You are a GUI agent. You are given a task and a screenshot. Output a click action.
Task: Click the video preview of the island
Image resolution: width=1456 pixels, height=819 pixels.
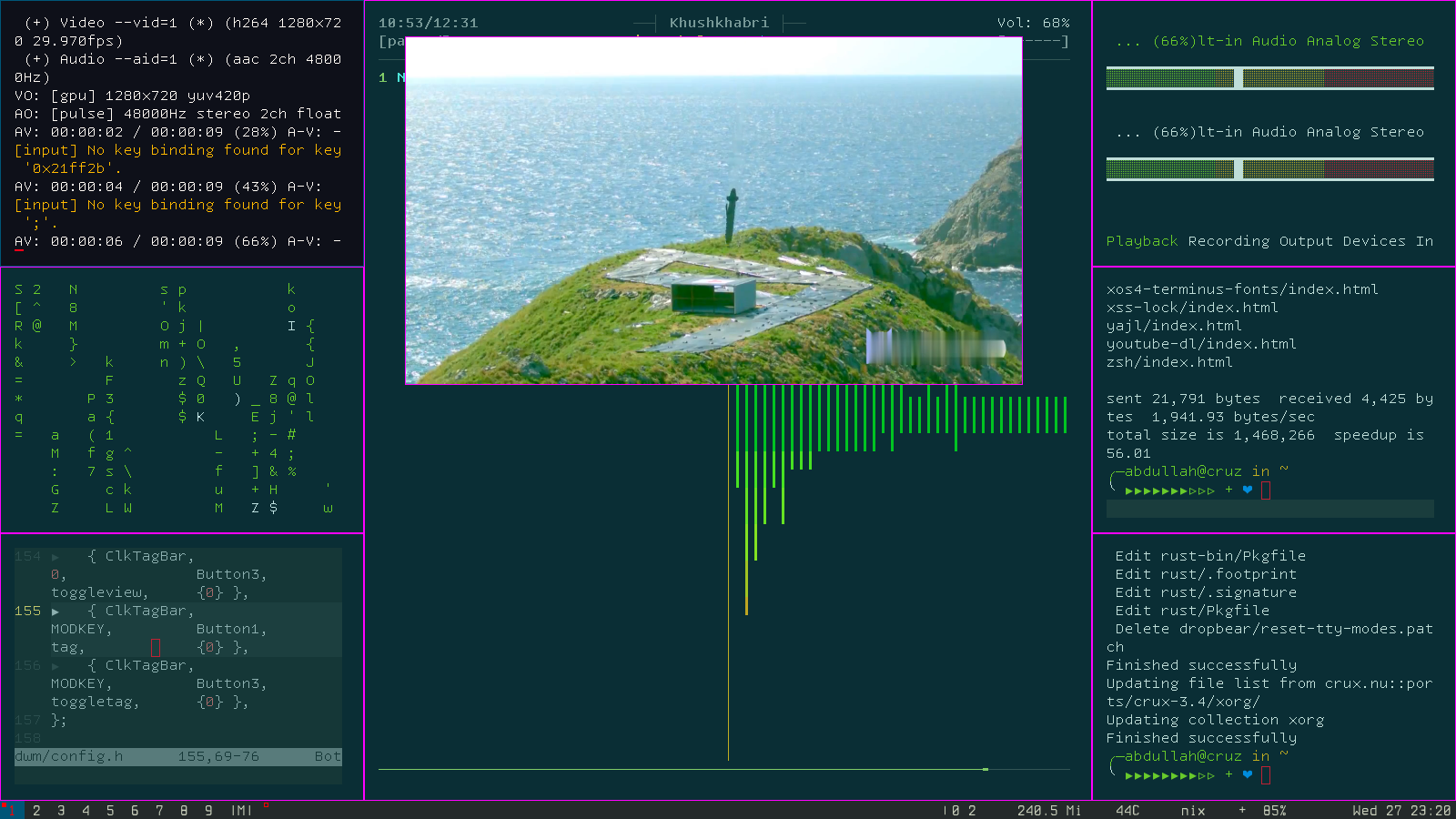pyautogui.click(x=713, y=211)
